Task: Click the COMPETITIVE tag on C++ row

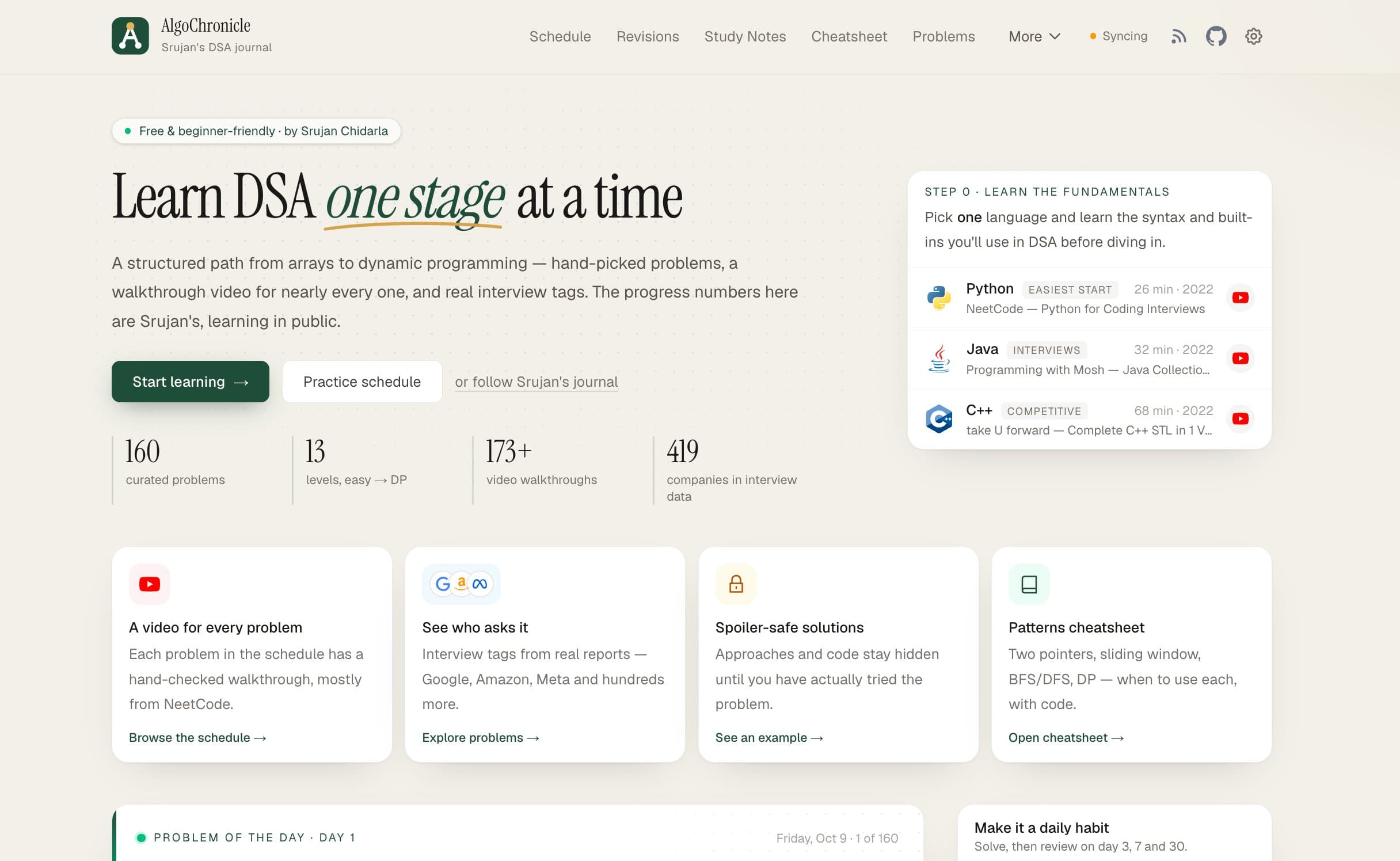Action: 1044,411
